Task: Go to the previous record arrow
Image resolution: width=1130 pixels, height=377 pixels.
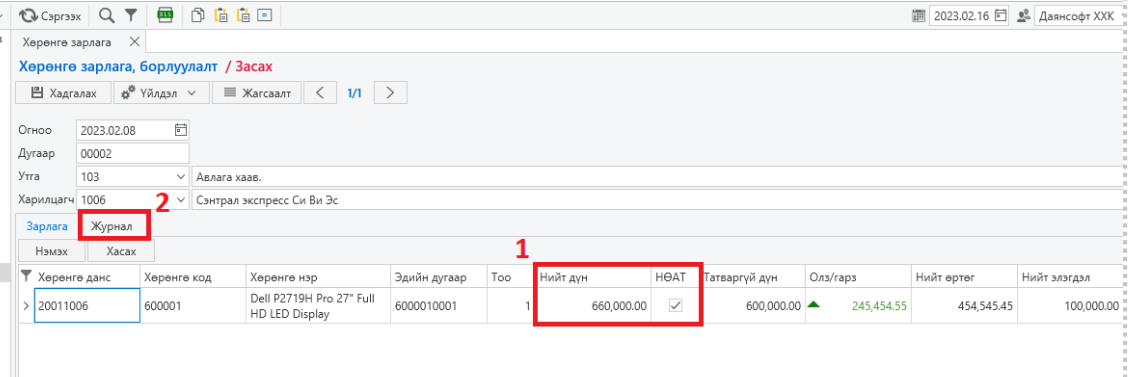Action: coord(321,93)
